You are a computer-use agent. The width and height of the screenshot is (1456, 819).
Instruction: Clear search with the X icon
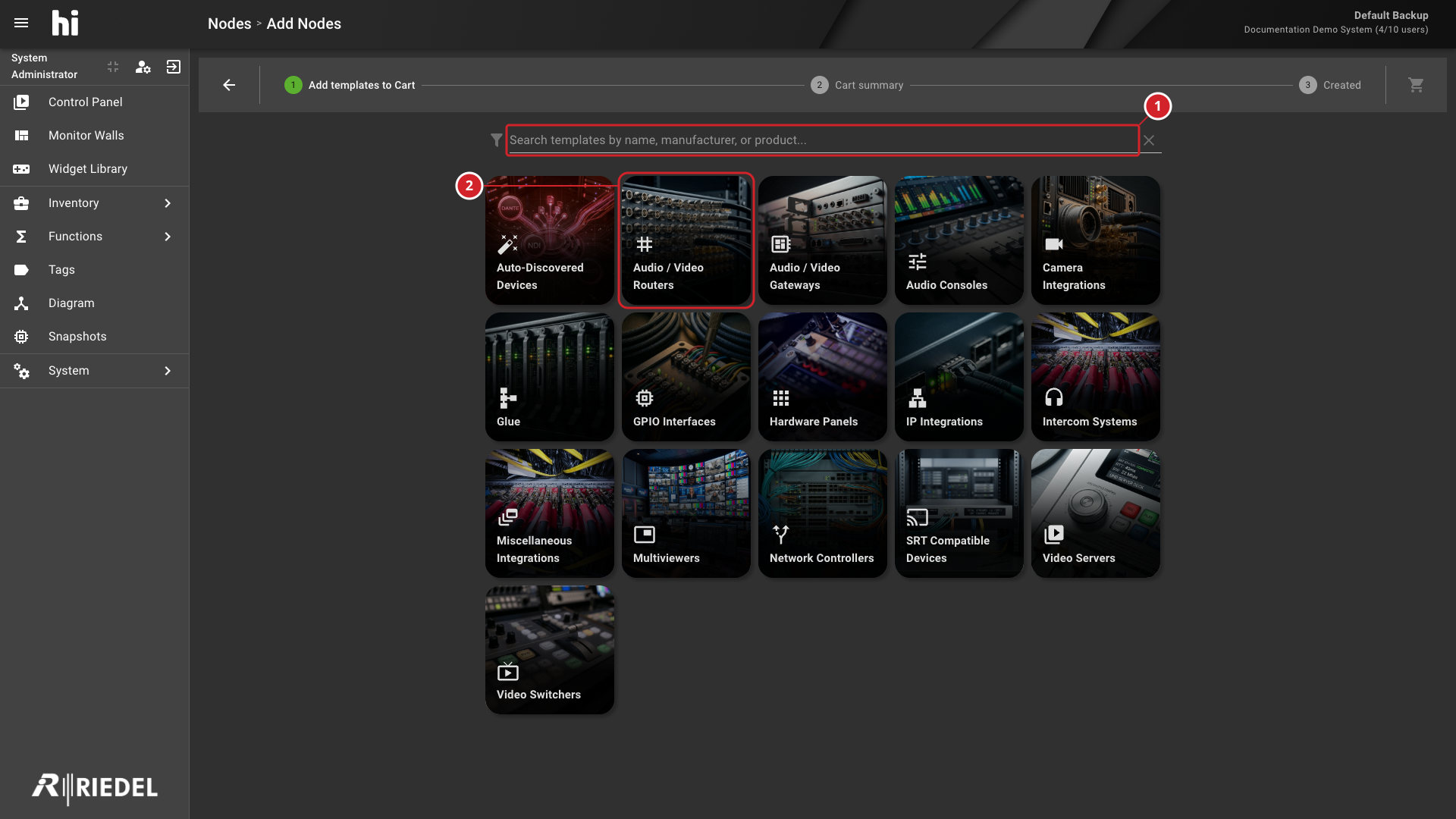click(x=1149, y=140)
